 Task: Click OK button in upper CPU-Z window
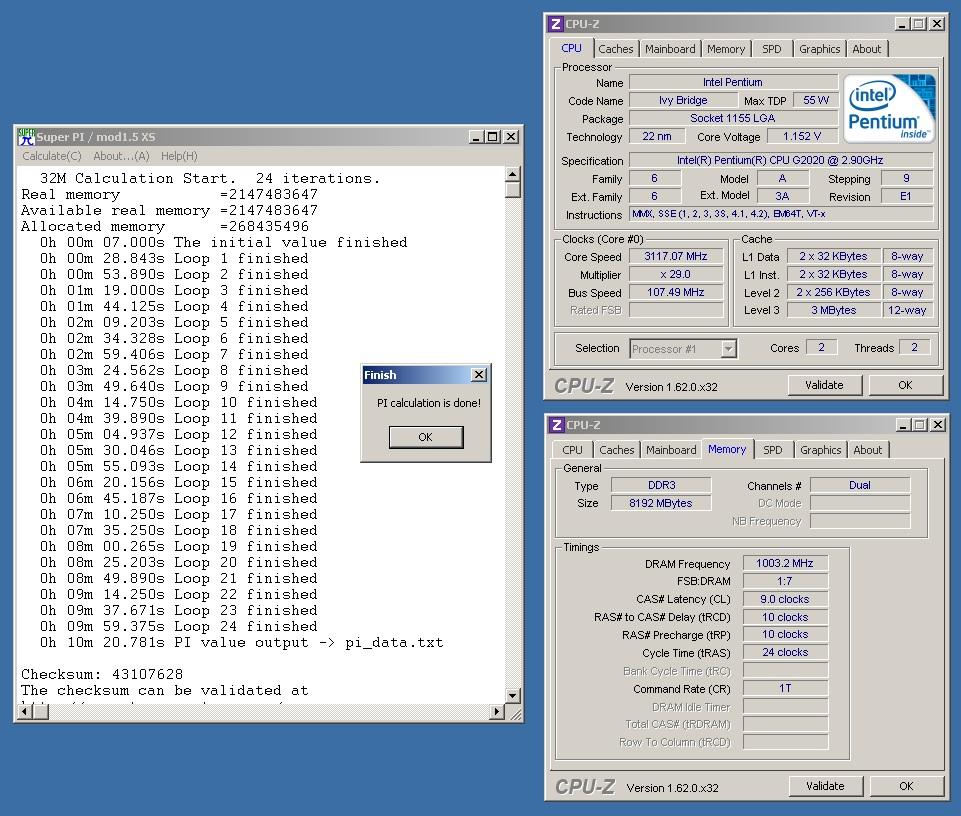905,385
